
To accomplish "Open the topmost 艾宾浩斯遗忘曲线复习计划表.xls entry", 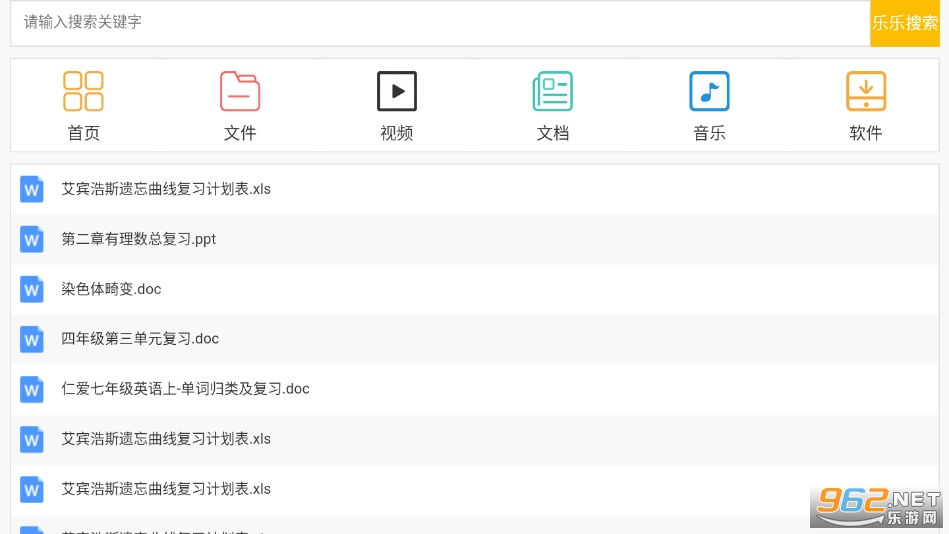I will click(x=166, y=189).
